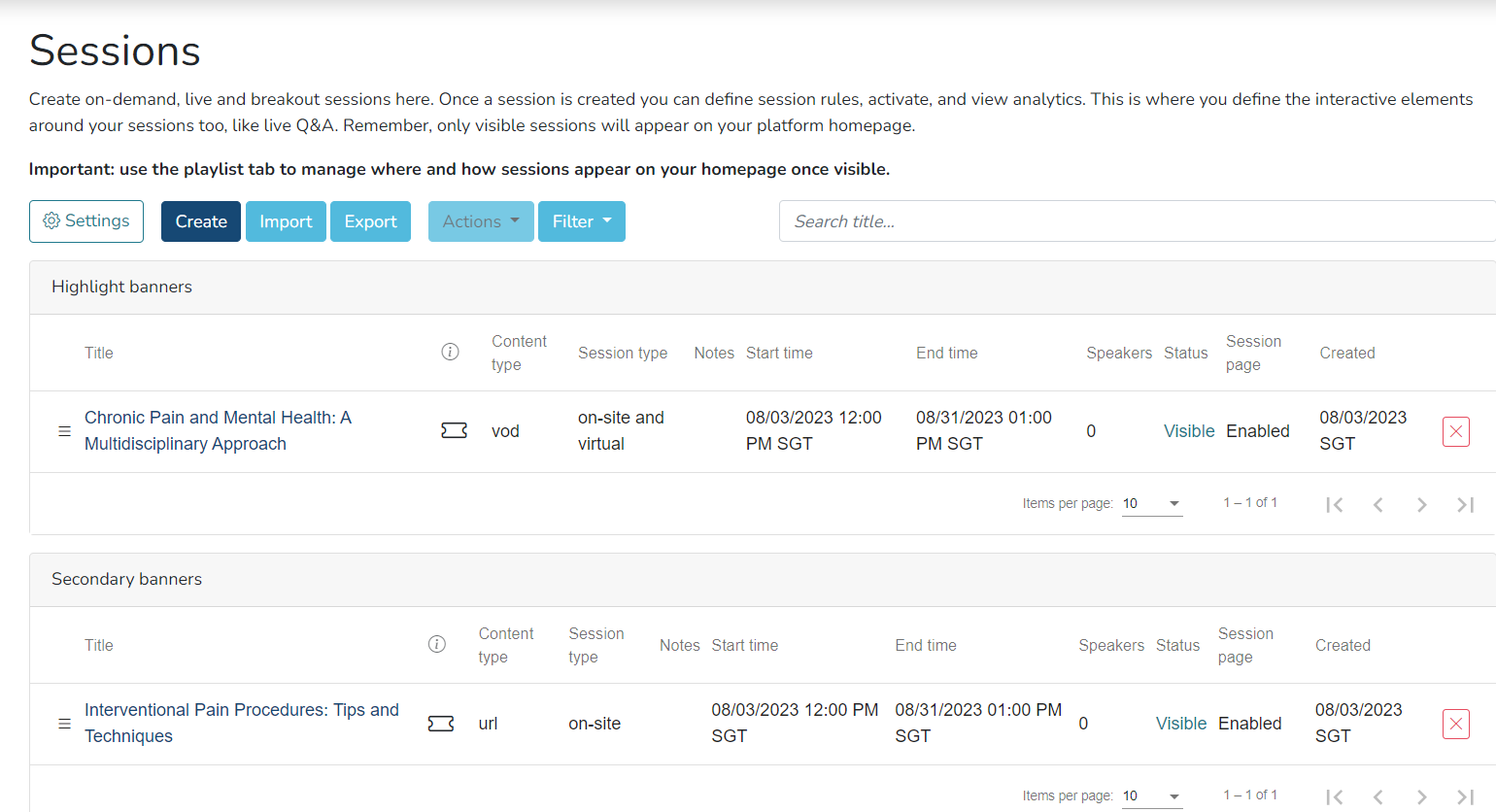Delete the Interventional Pain Procedures session
This screenshot has height=812, width=1496.
1455,724
